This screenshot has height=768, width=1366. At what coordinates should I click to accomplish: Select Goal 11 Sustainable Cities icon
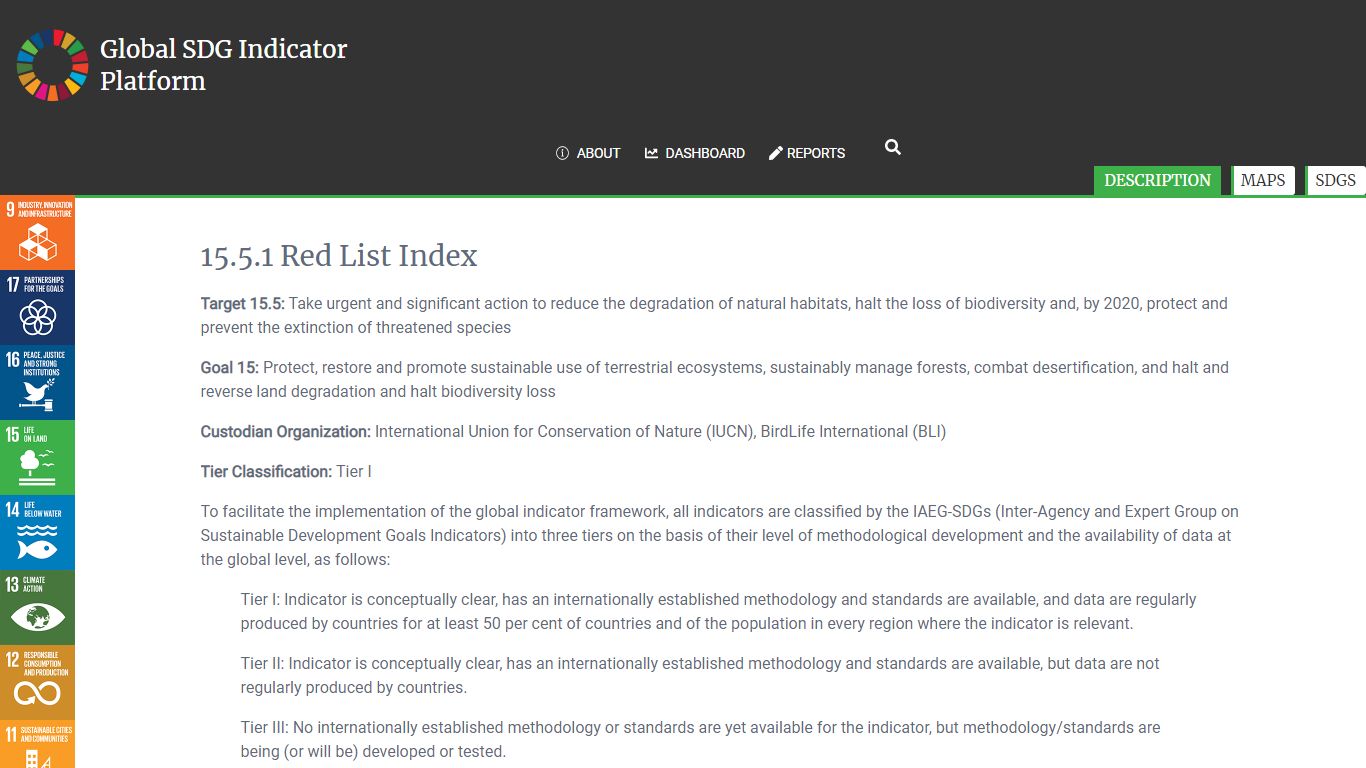[x=37, y=745]
